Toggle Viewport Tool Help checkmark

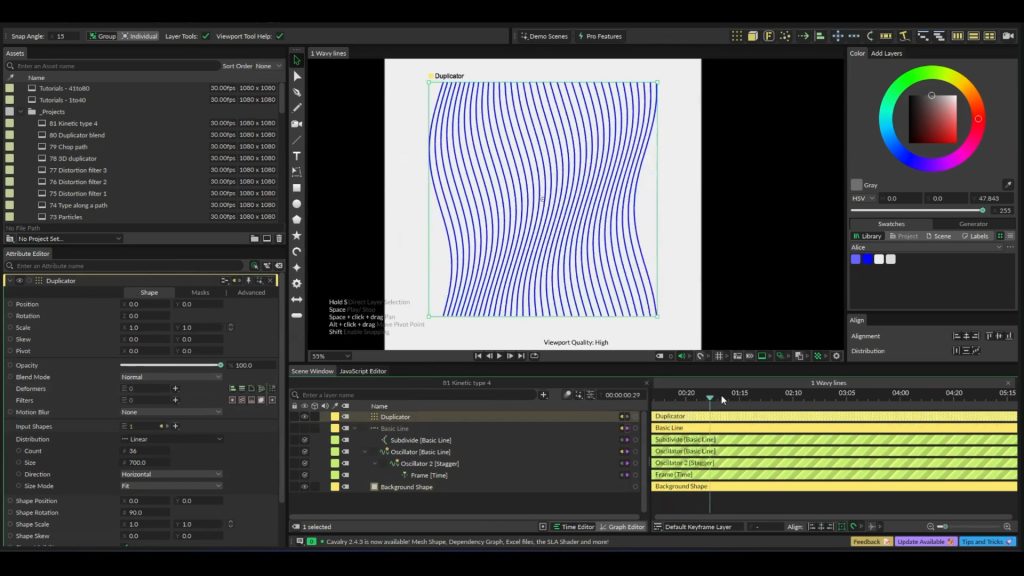[279, 36]
